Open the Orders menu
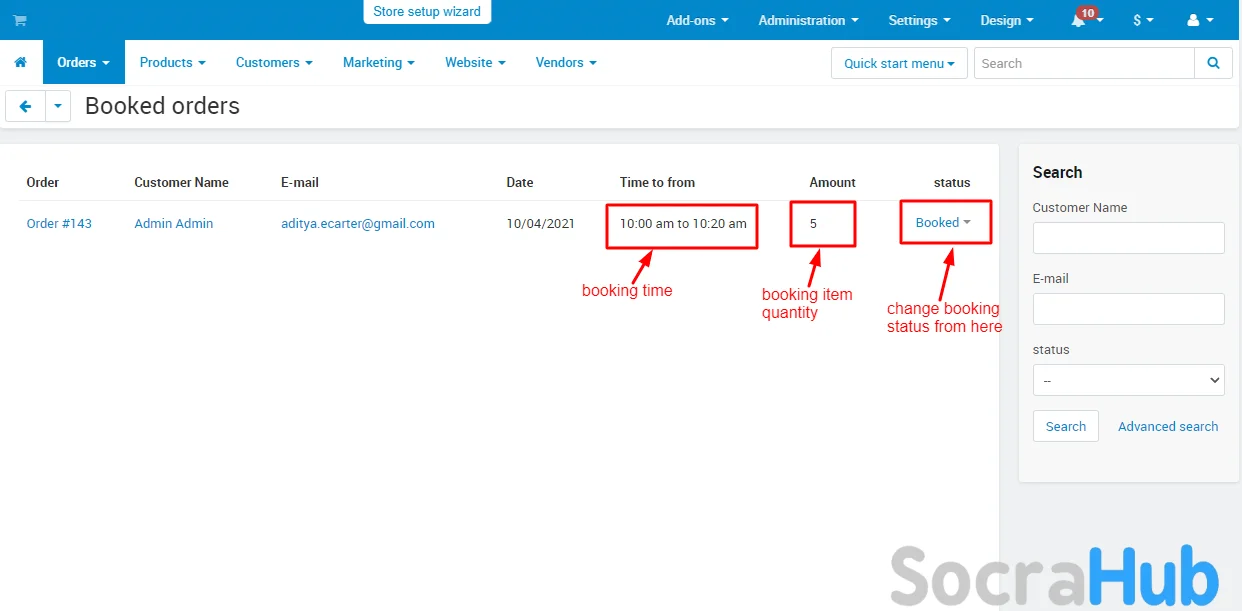Screen dimensions: 1242x611 click(83, 62)
